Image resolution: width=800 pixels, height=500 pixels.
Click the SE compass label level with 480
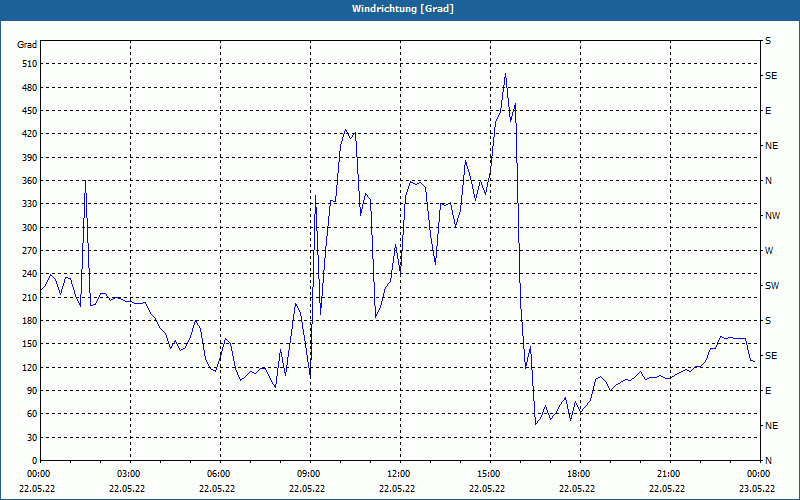point(771,76)
